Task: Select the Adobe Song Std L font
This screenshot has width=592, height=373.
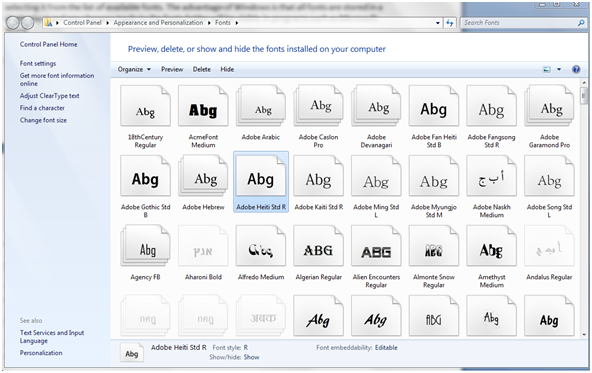Action: point(549,176)
